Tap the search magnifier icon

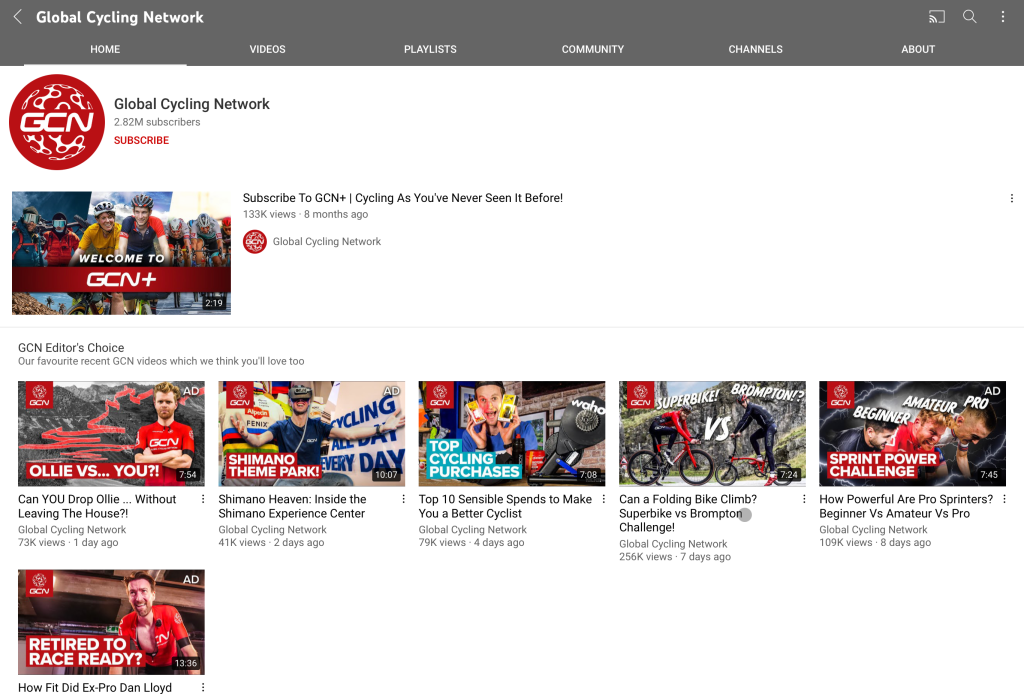click(970, 17)
